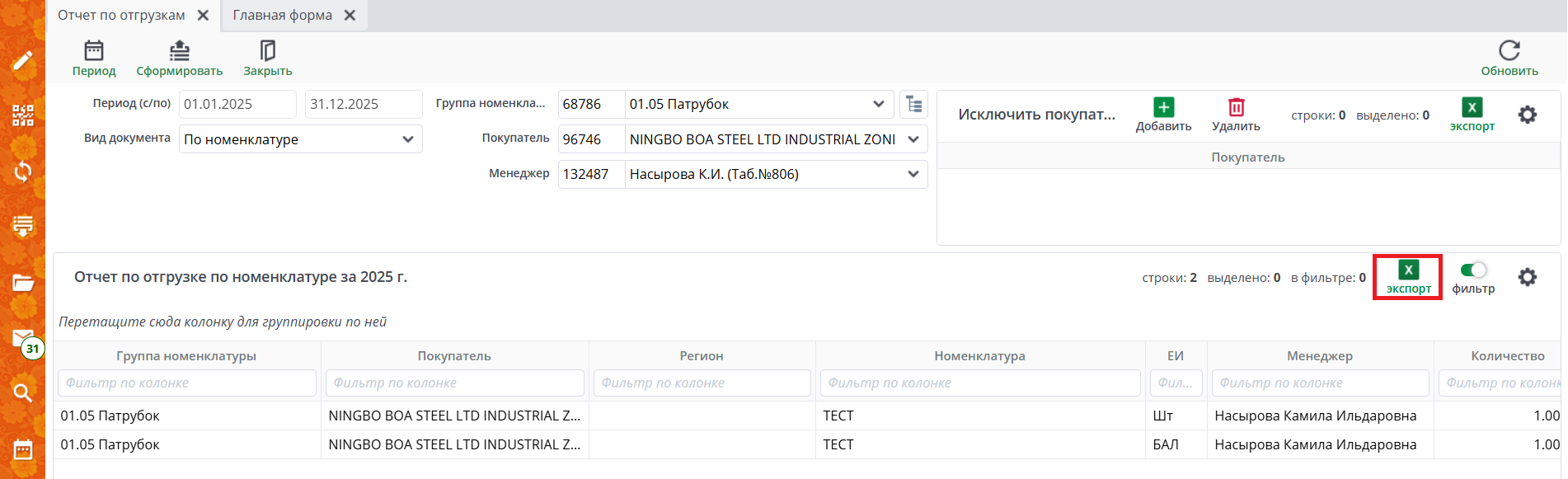The width and height of the screenshot is (1568, 479).
Task: Sort by the Покупатель column header
Action: tap(454, 356)
